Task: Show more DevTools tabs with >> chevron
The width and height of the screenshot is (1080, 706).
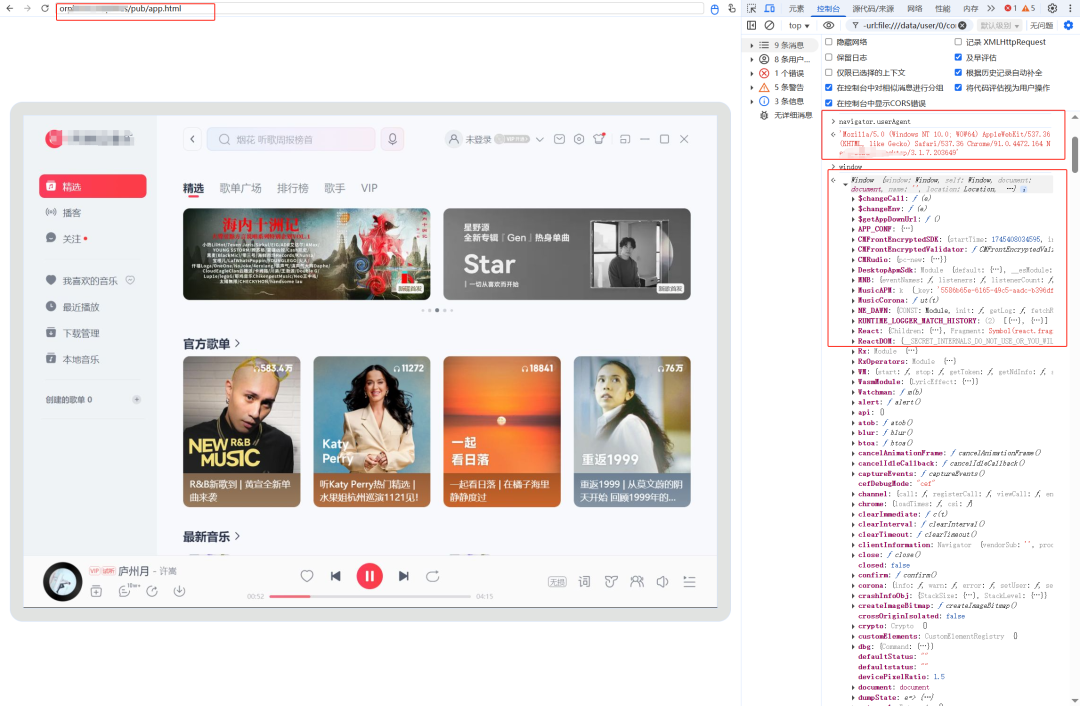Action: pos(990,8)
